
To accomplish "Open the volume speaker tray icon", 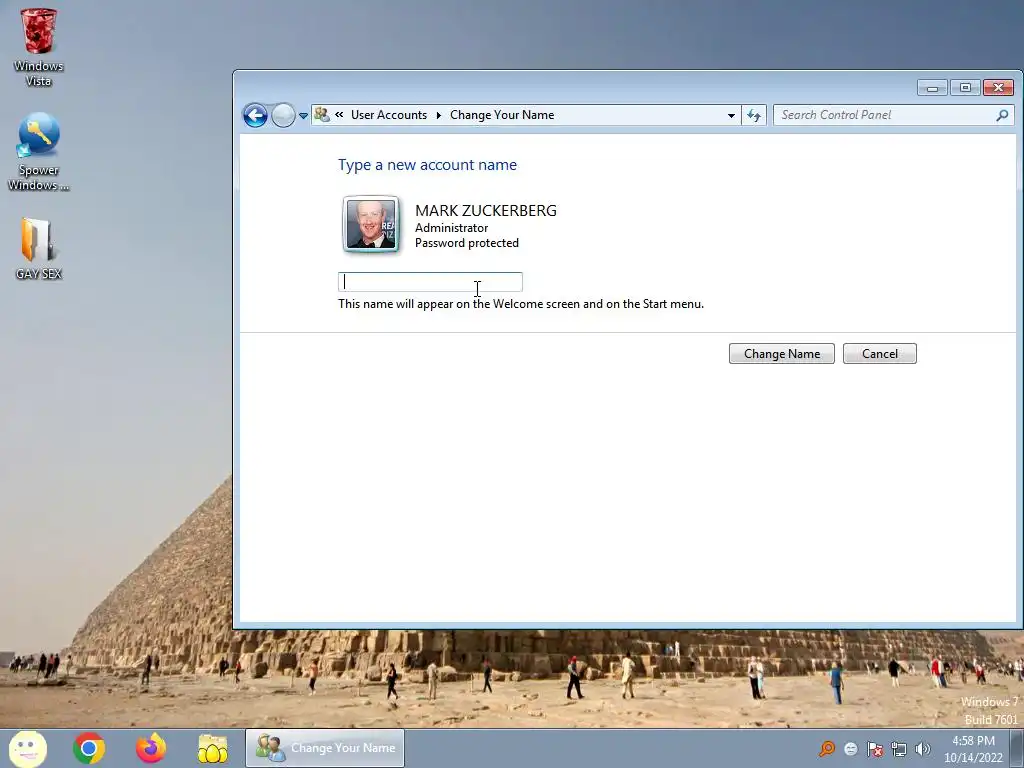I will (x=923, y=749).
